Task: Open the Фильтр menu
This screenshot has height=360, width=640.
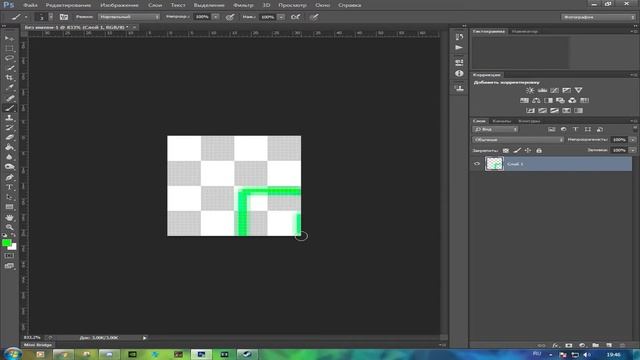Action: pos(243,5)
